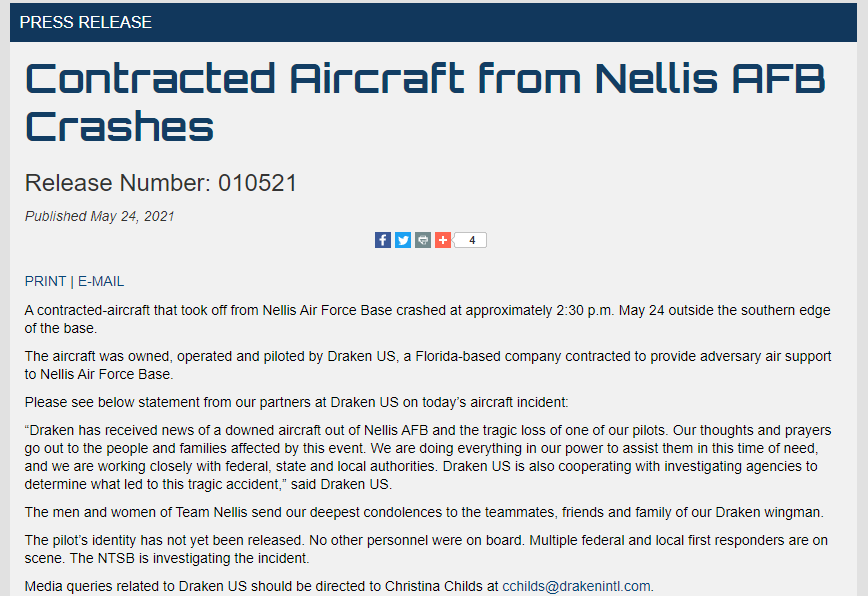Click the printer share icon
The width and height of the screenshot is (868, 596).
(423, 240)
